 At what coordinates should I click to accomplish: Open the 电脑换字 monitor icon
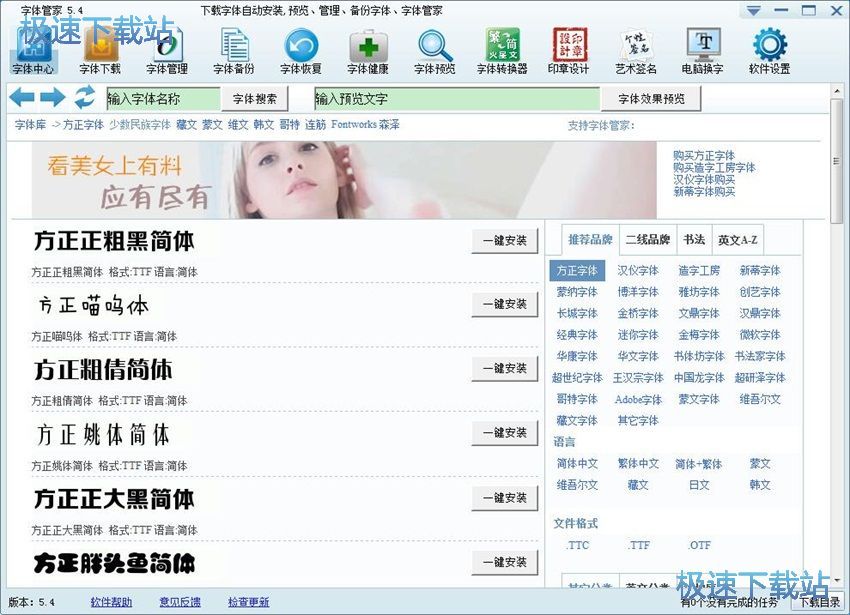[x=703, y=51]
